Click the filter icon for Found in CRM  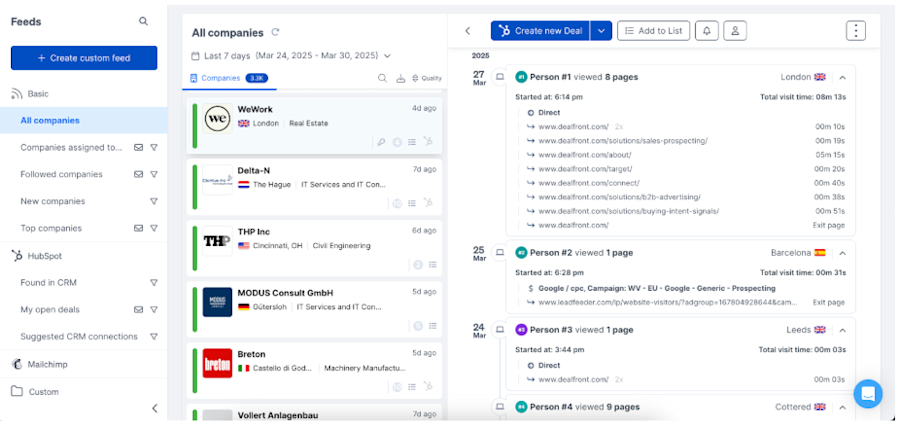point(154,282)
